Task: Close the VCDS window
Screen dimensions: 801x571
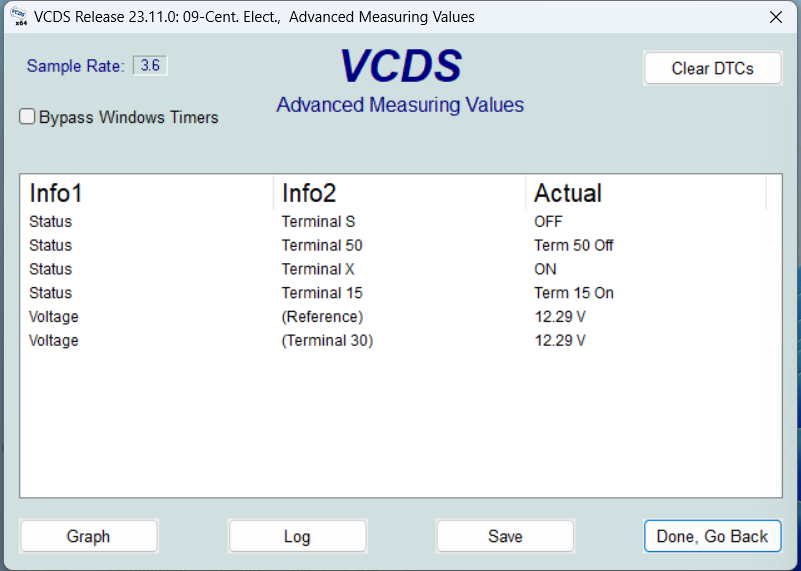Action: pos(775,17)
